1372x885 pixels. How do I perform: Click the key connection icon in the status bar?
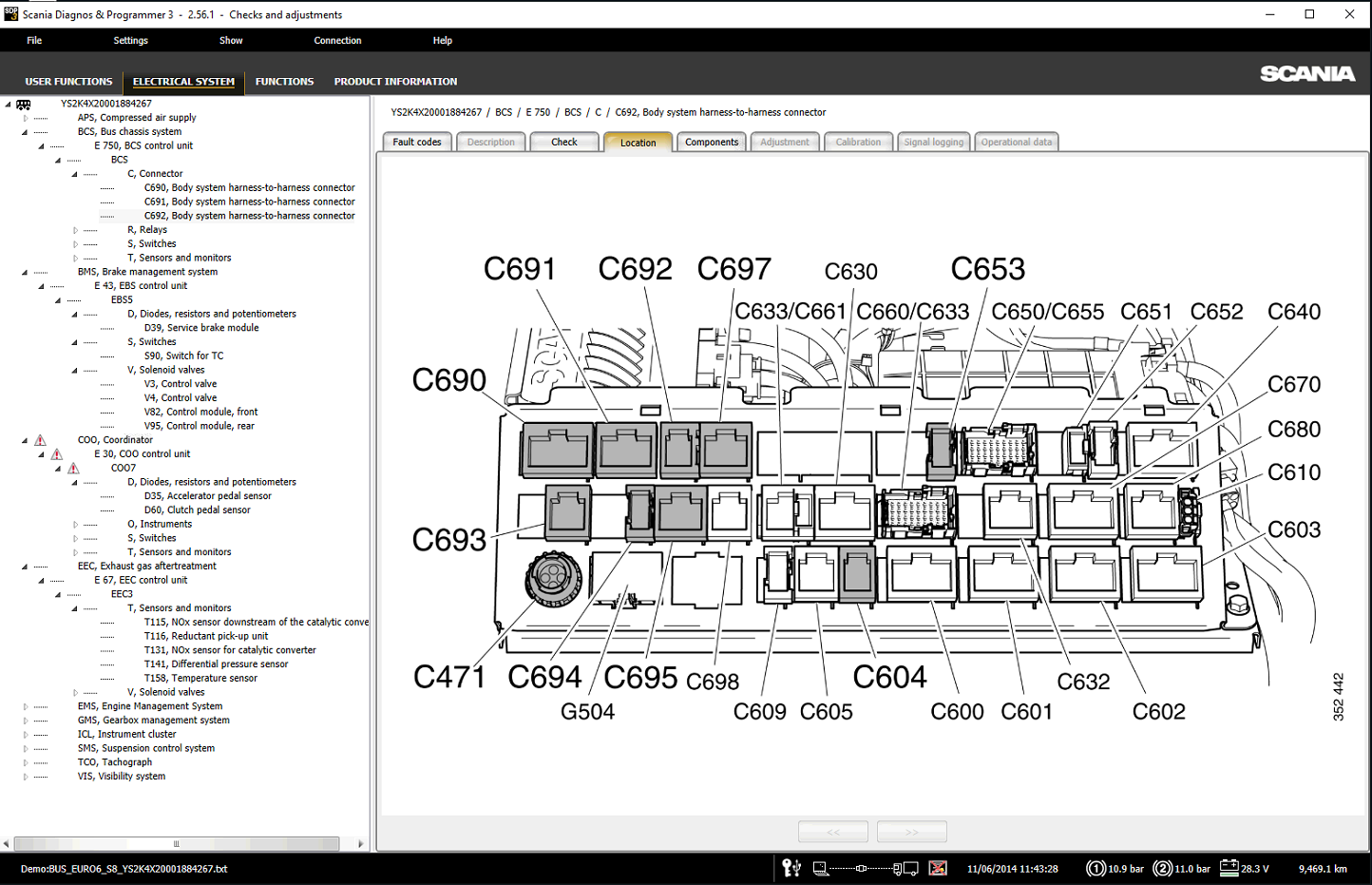791,868
